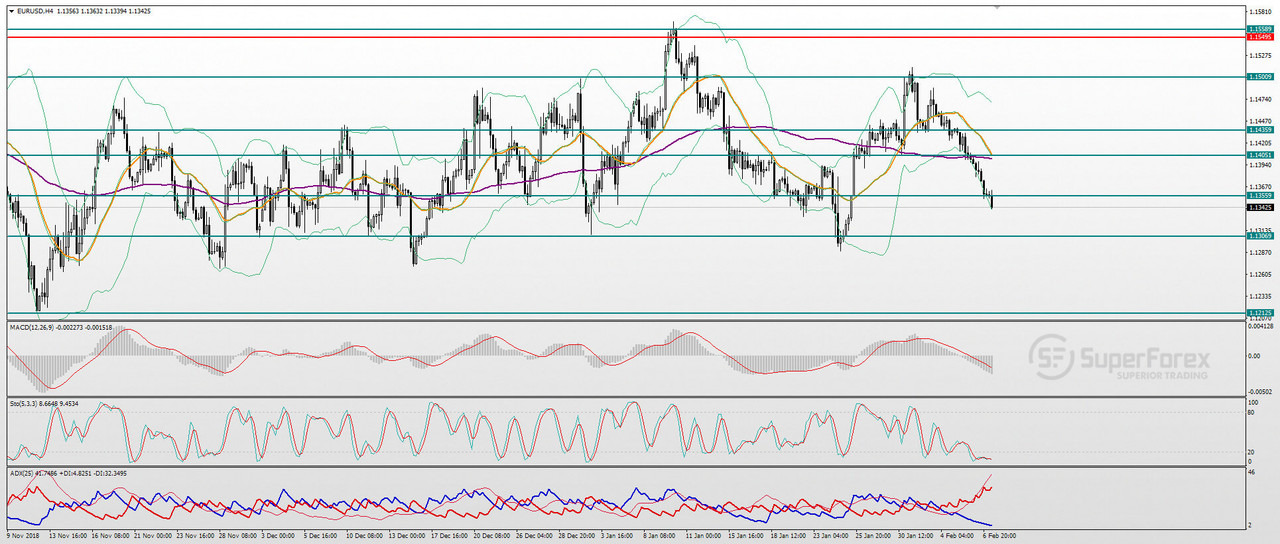Click the 1.12125 price level label
This screenshot has height=544, width=1280.
tap(1260, 313)
